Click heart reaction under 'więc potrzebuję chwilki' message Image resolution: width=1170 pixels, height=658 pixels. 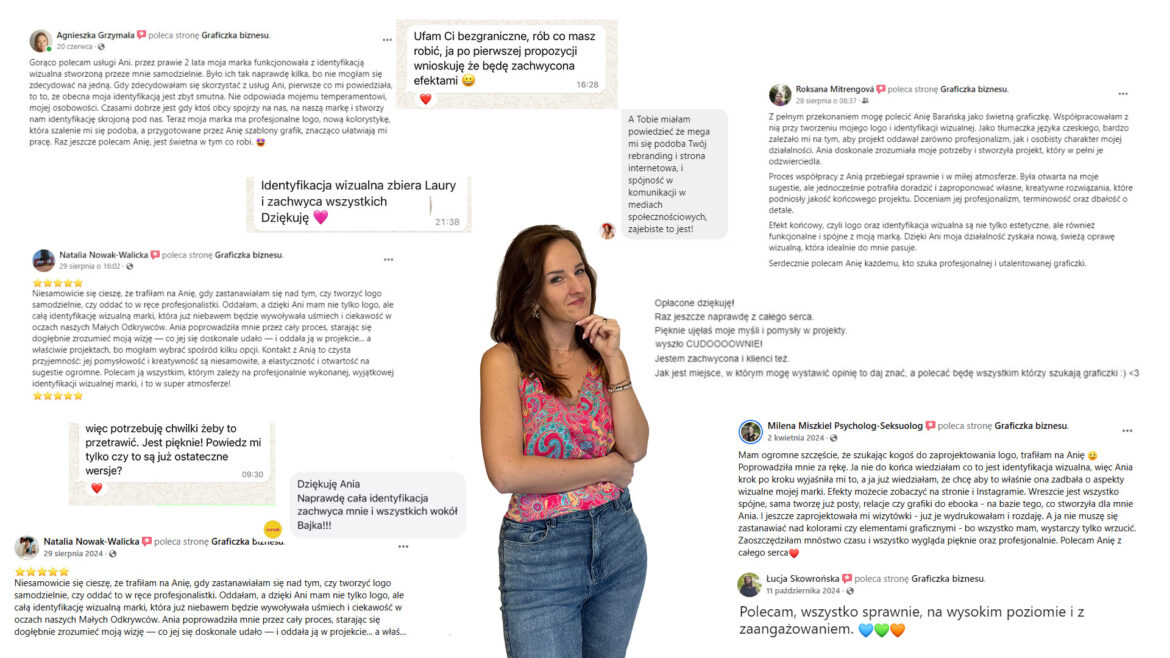(x=96, y=488)
